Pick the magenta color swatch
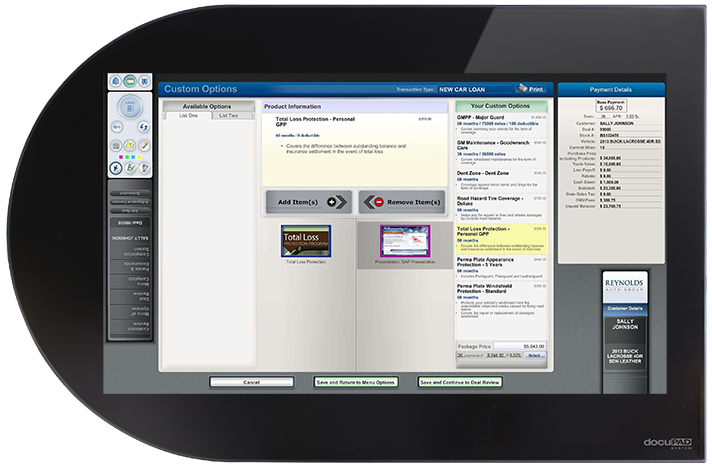 coord(121,157)
